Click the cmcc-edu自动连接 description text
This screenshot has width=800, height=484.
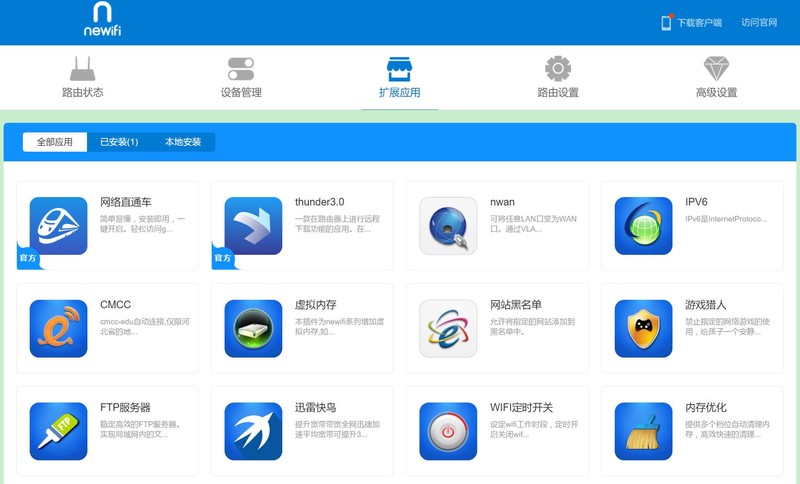[x=144, y=326]
